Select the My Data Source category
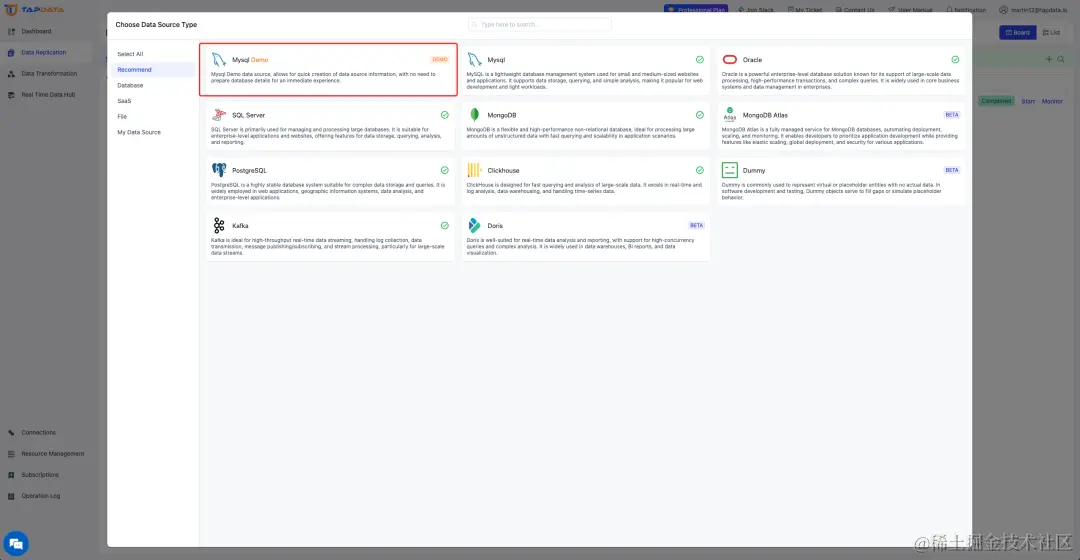Viewport: 1080px width, 560px height. (x=138, y=132)
